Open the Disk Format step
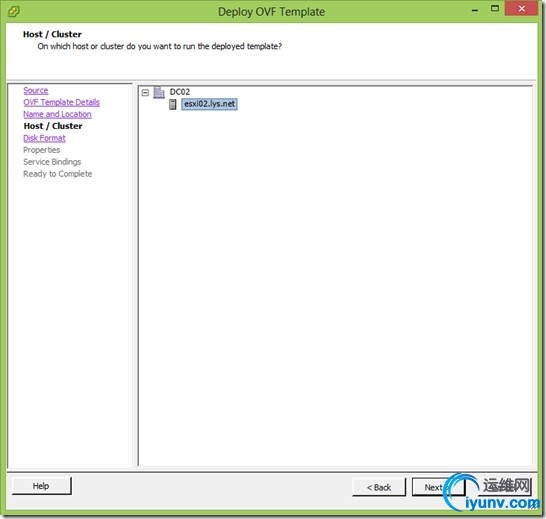Screen dimensions: 546x519 click(x=44, y=138)
